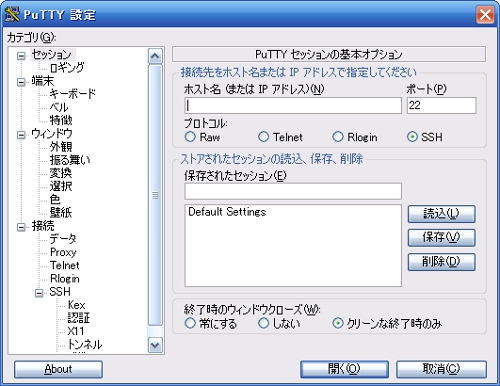Focus the 保存されたセッション name field
The image size is (500, 386).
[293, 191]
